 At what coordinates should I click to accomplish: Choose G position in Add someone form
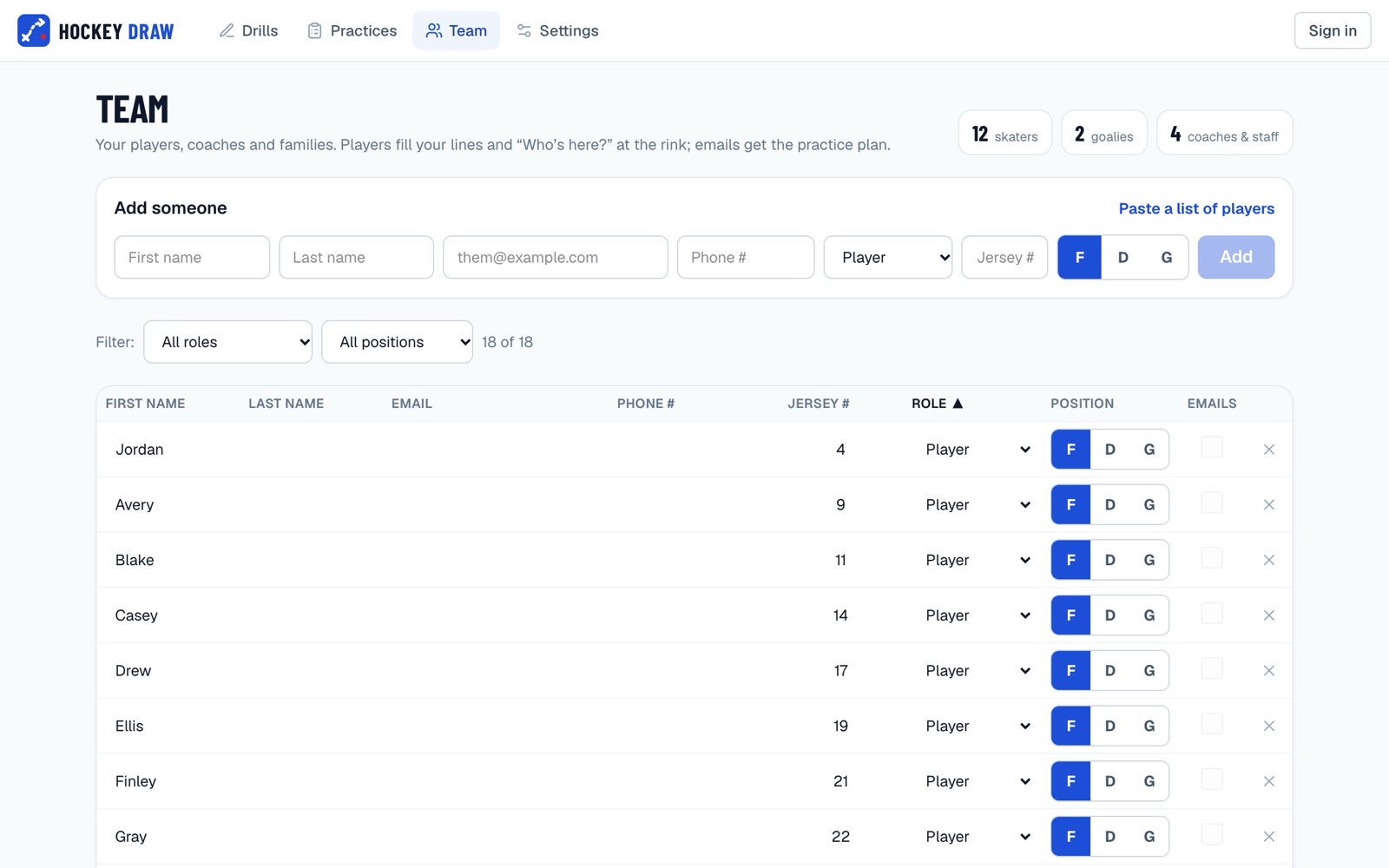pyautogui.click(x=1166, y=258)
